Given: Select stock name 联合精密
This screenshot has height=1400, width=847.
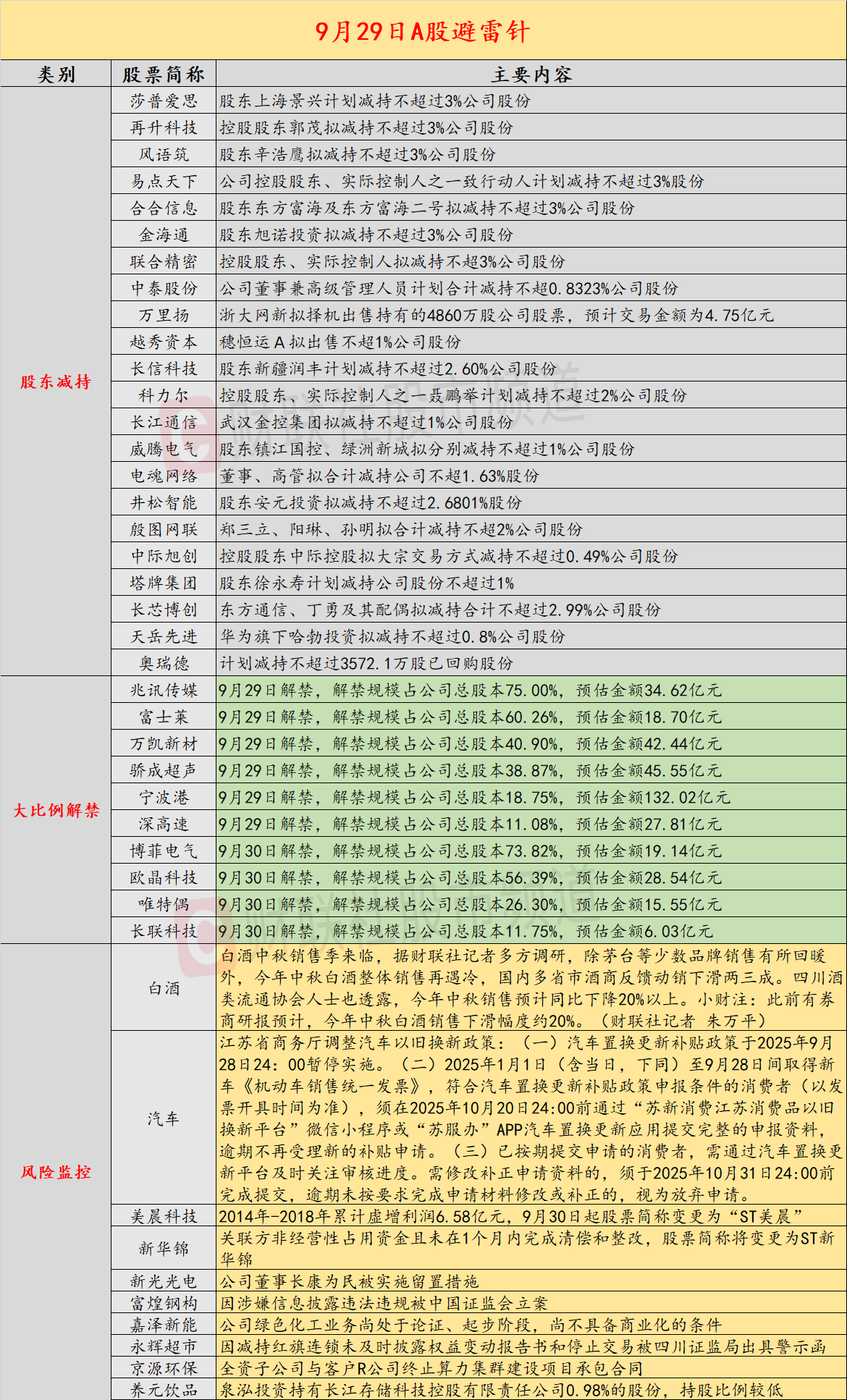Looking at the screenshot, I should coord(164,261).
